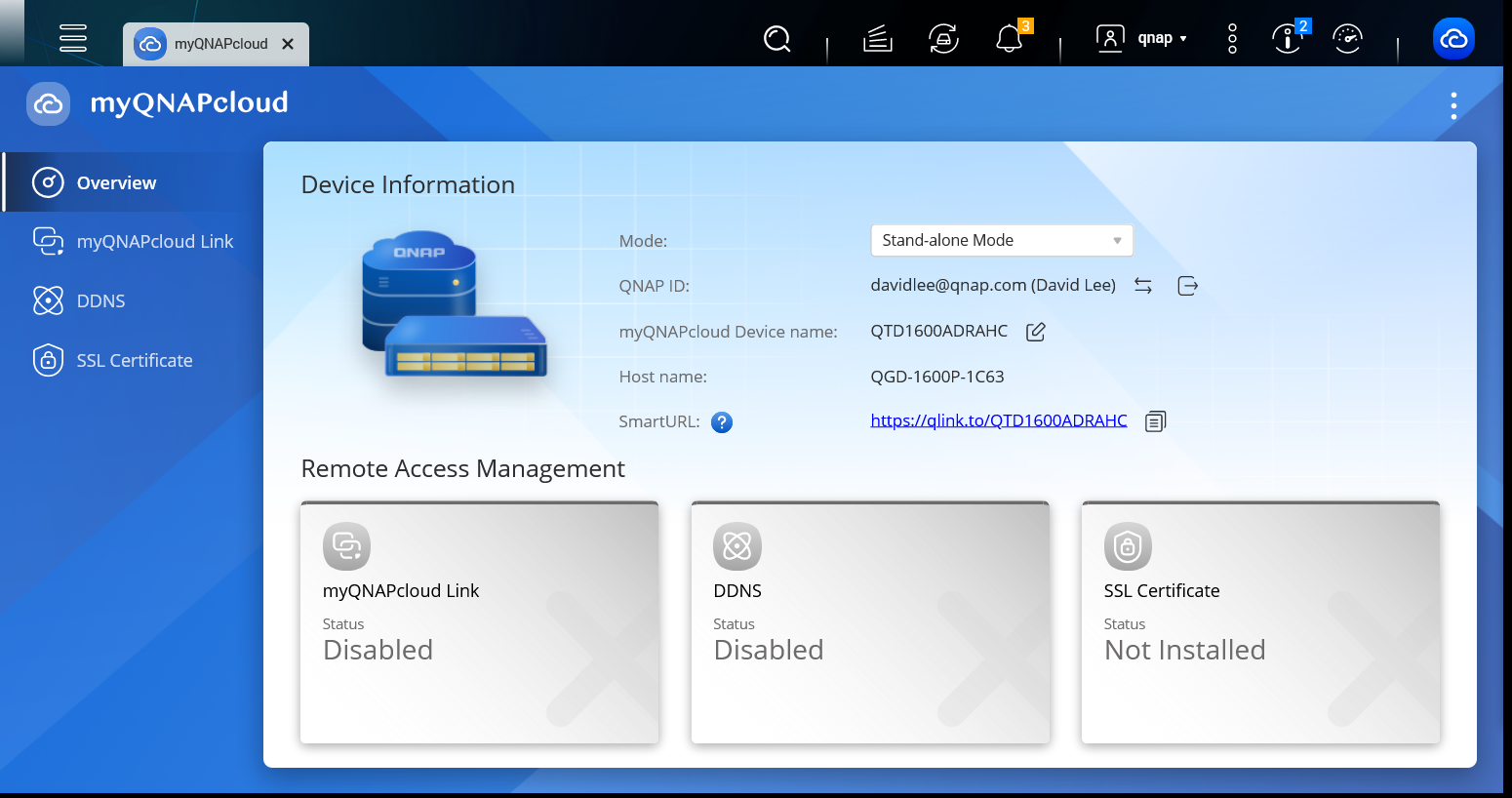Click the SmartURL help question mark
Image resolution: width=1512 pixels, height=798 pixels.
click(x=722, y=422)
